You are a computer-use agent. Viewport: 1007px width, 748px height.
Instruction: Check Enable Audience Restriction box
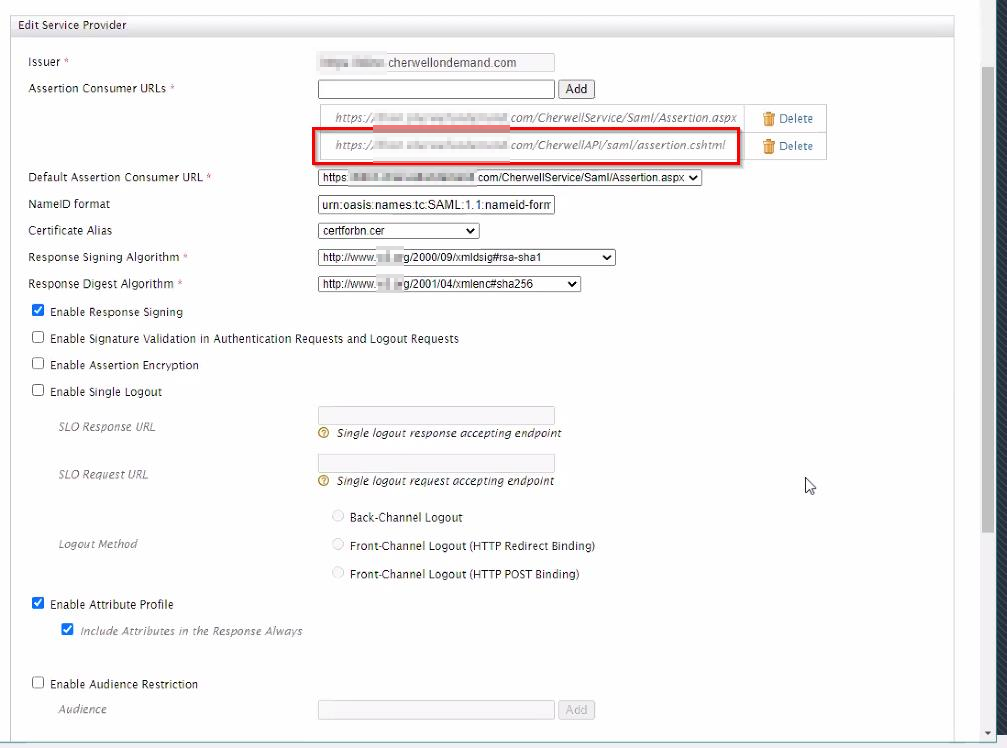click(38, 683)
